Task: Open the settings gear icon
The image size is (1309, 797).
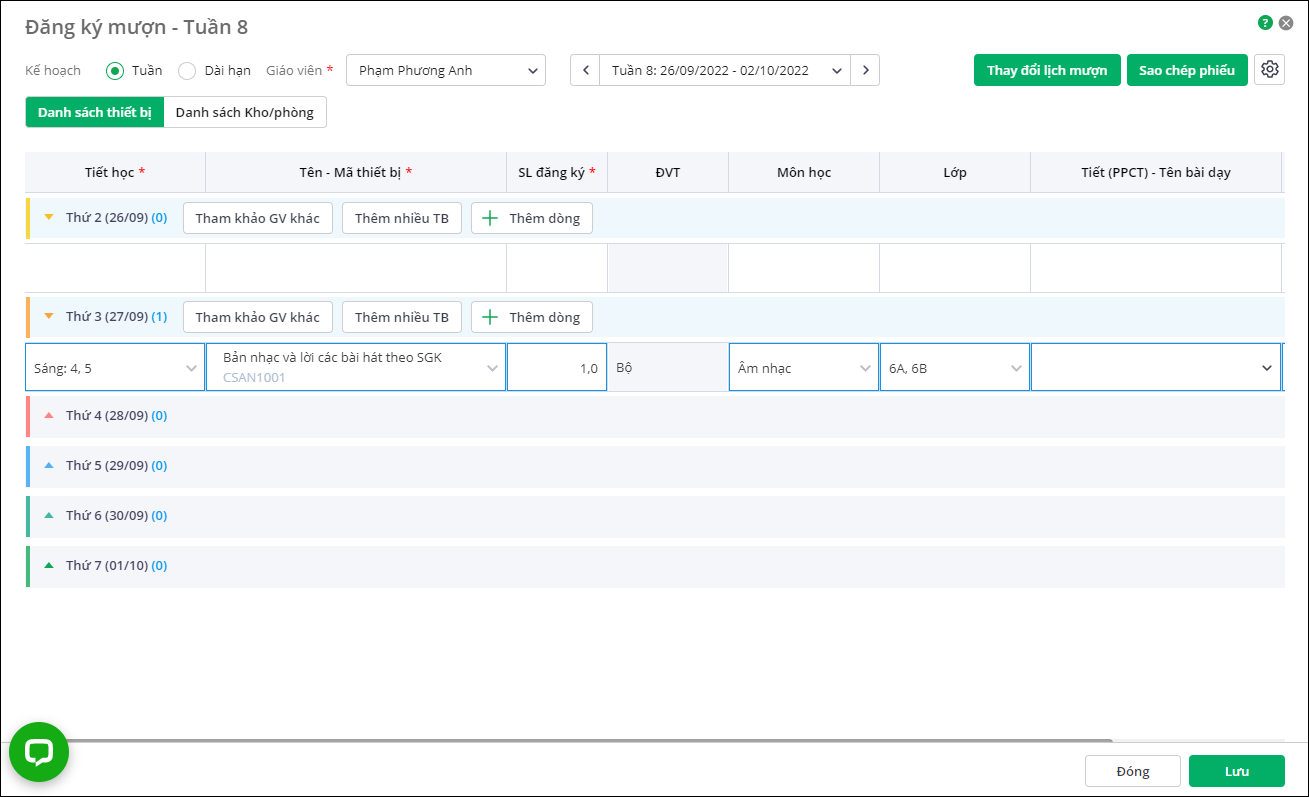Action: [1269, 70]
